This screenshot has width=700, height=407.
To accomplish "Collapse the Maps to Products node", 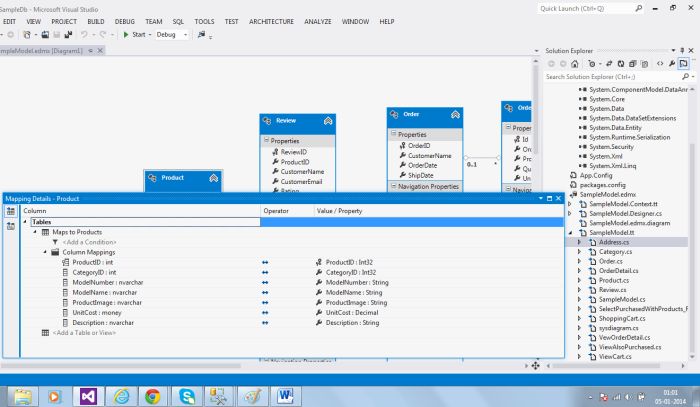I will pos(35,232).
